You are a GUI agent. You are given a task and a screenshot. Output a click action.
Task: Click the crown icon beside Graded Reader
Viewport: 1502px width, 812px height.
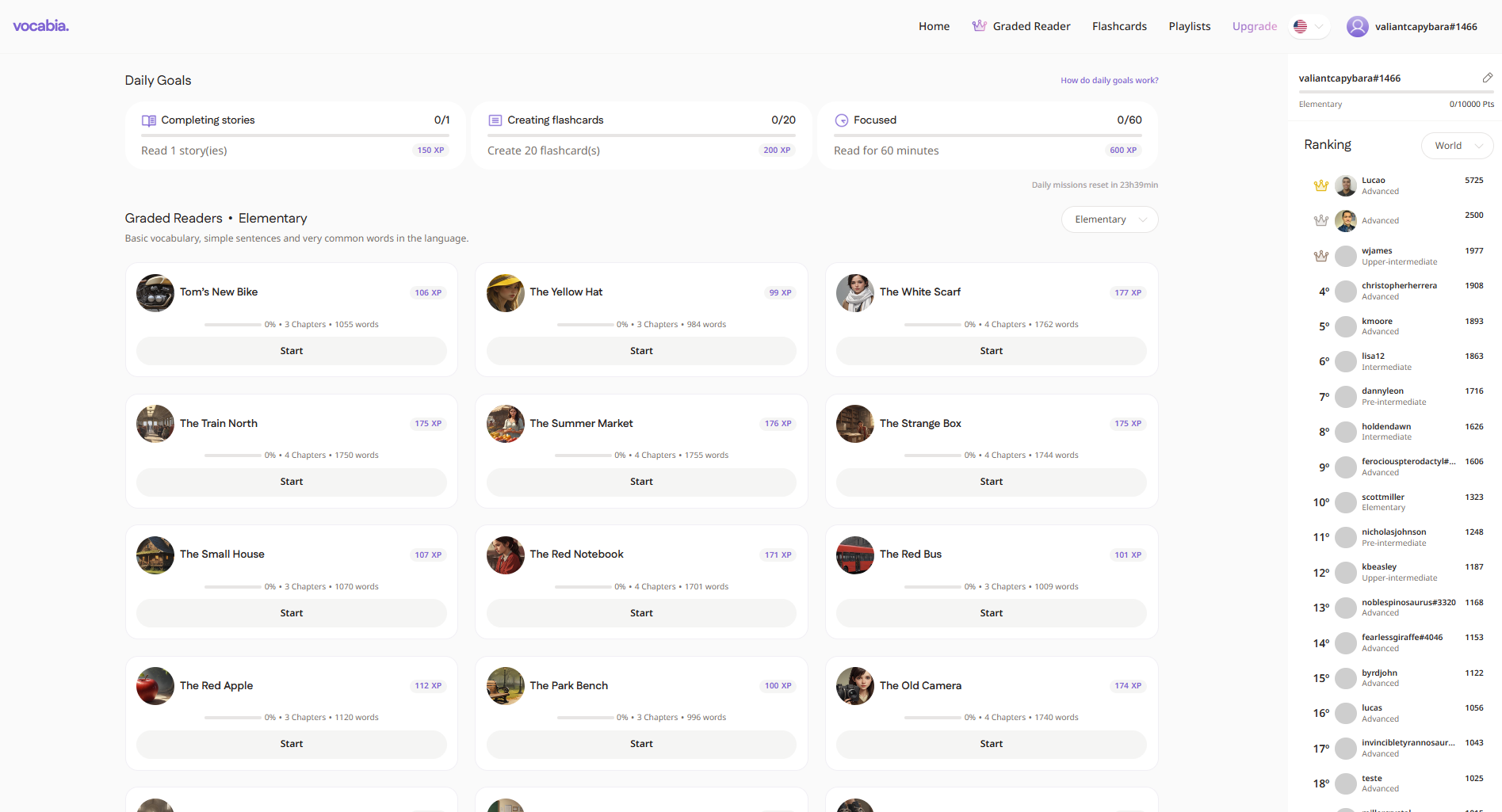click(979, 26)
